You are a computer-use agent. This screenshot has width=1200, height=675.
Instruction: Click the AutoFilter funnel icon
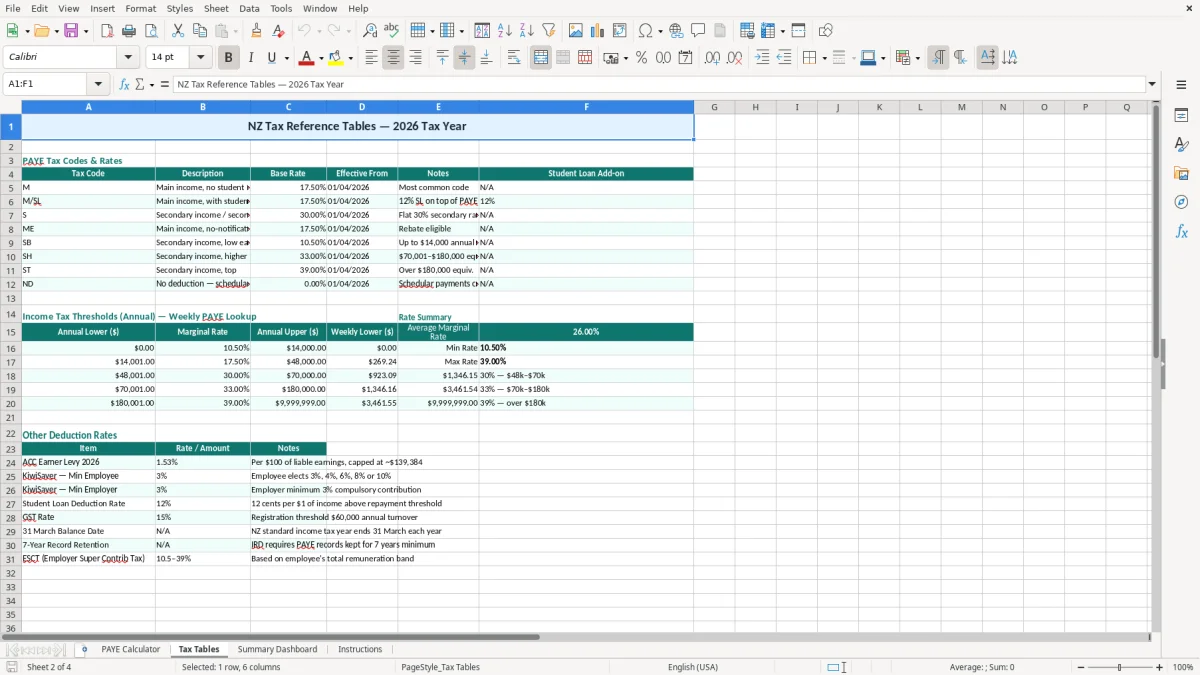point(549,31)
